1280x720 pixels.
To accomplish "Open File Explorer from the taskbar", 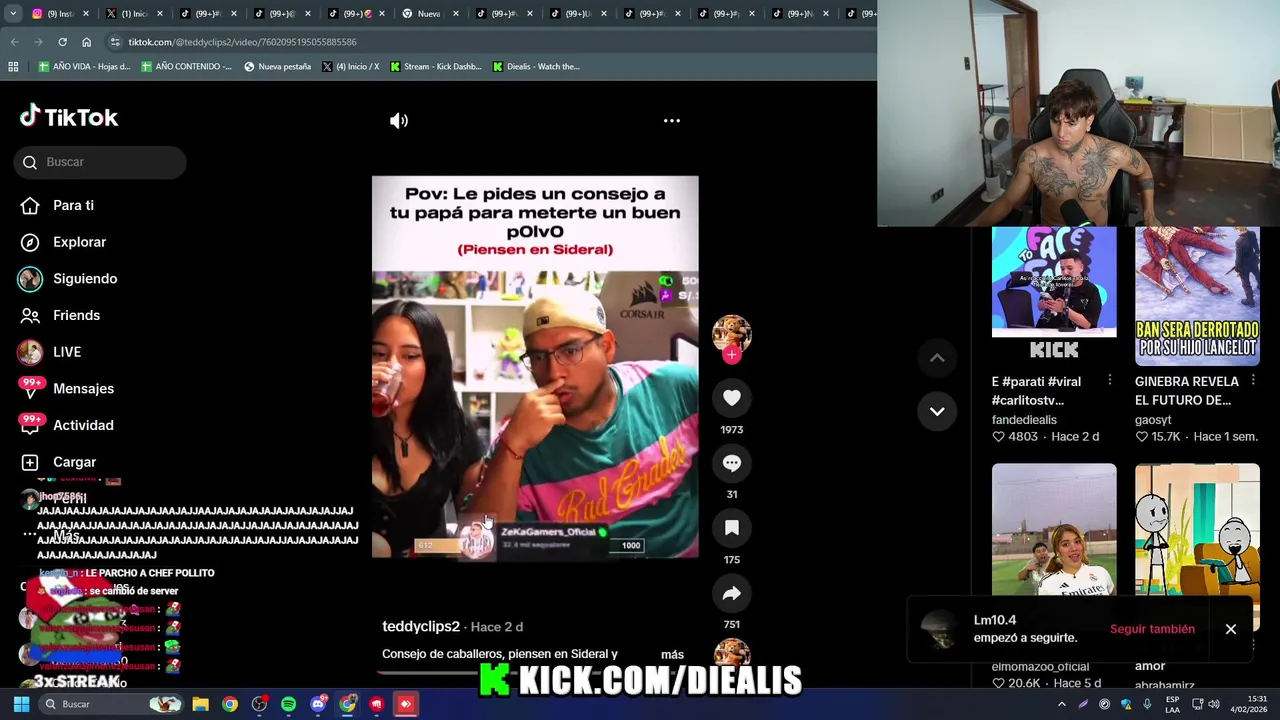I will click(200, 704).
